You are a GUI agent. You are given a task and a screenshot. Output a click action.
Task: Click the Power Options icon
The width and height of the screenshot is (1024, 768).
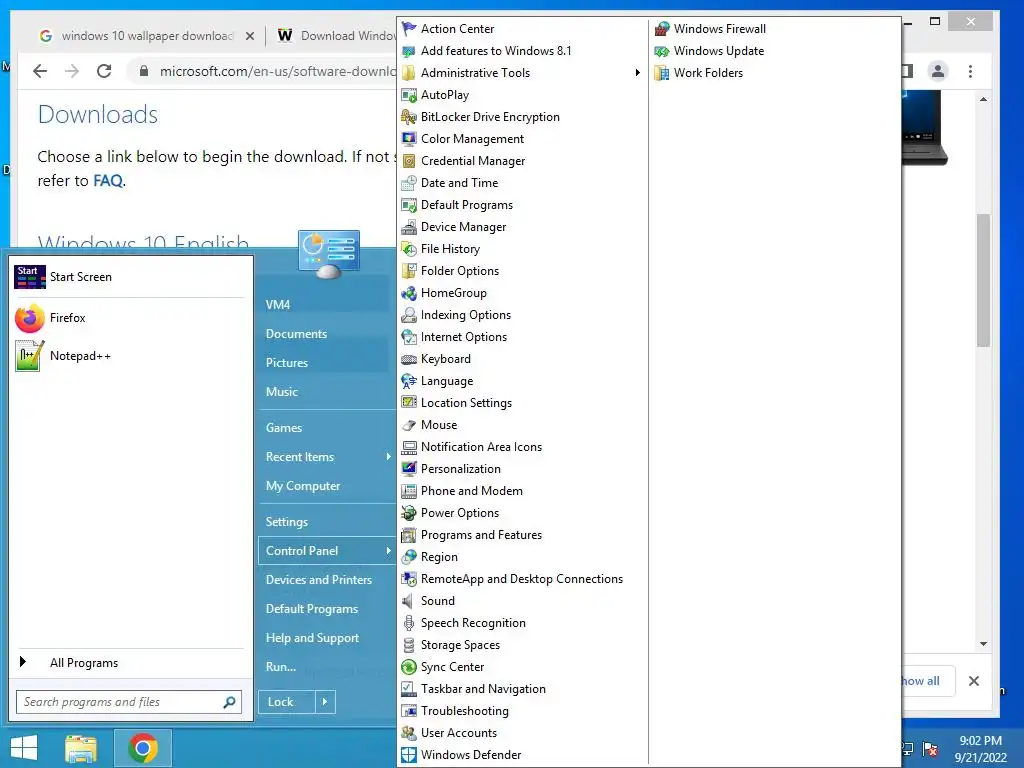point(409,513)
